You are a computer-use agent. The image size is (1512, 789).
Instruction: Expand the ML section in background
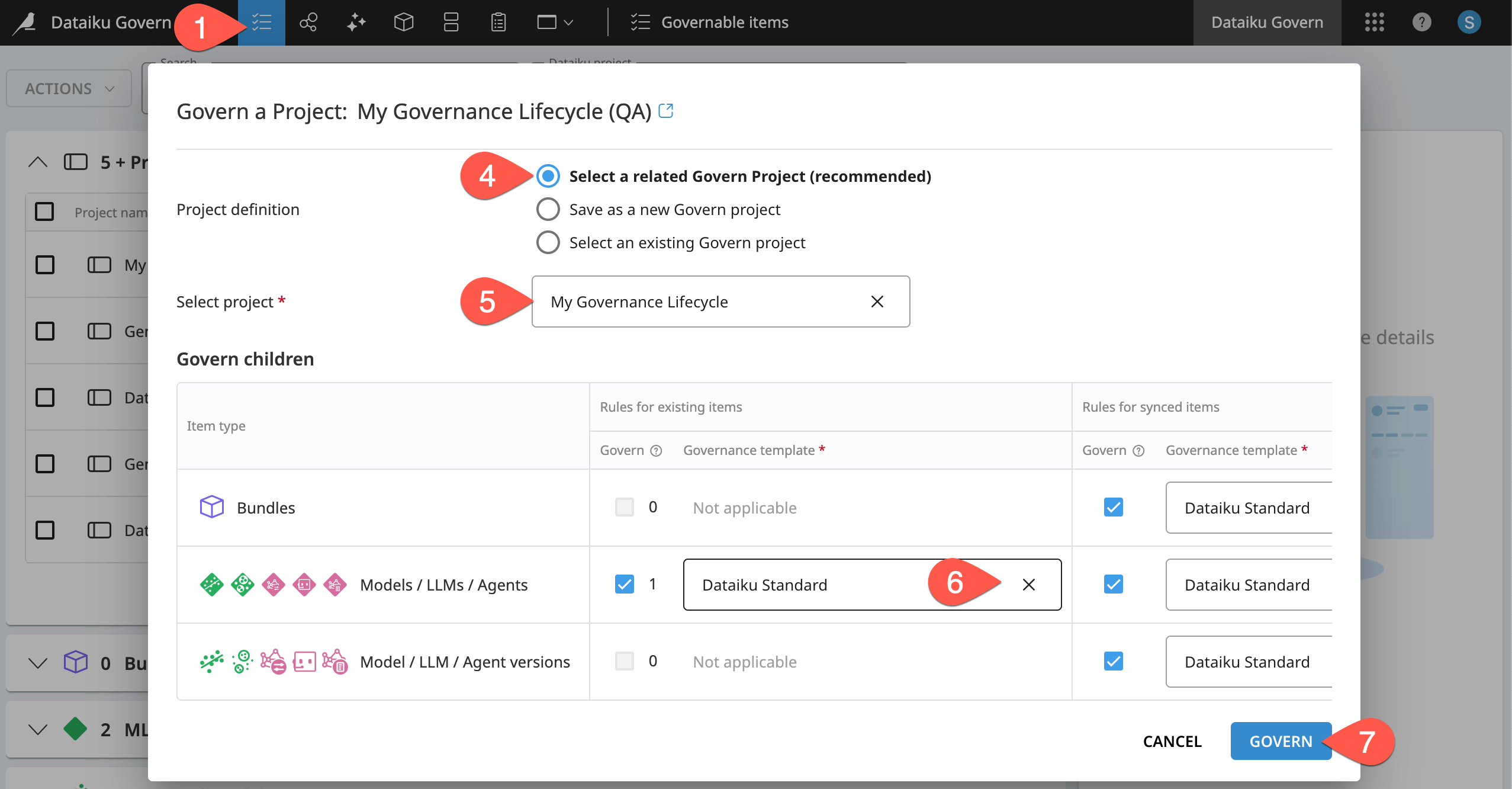37,729
